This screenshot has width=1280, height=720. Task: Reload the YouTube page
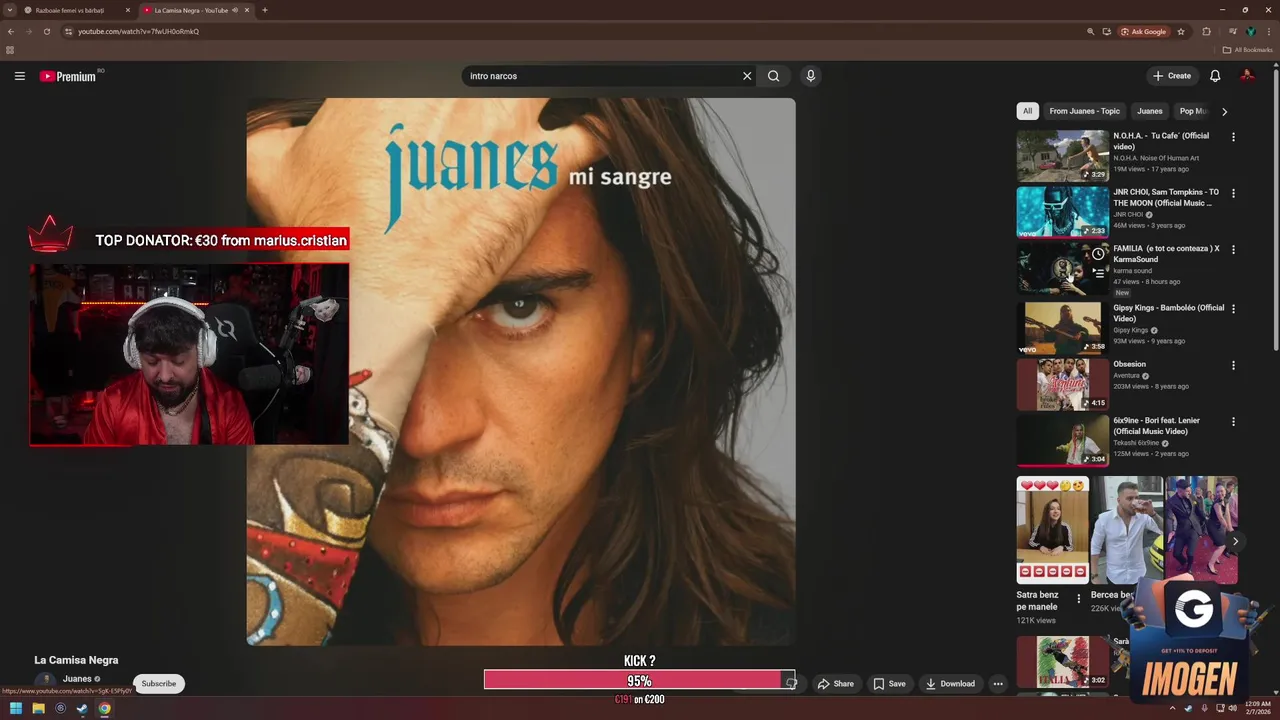coord(46,31)
